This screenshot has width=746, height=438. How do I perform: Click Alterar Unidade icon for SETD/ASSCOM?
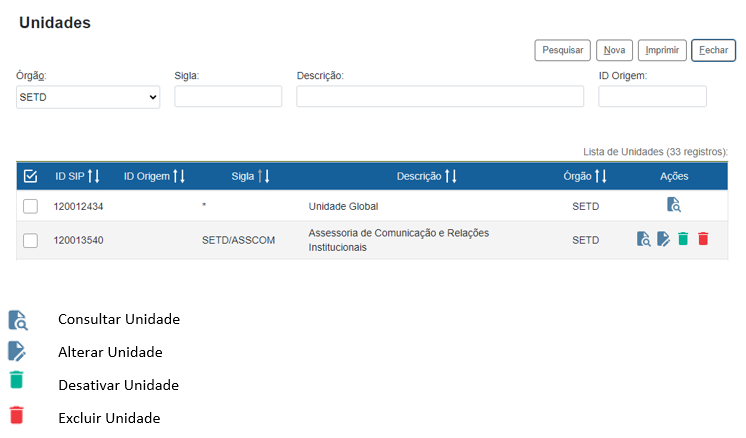[x=663, y=239]
